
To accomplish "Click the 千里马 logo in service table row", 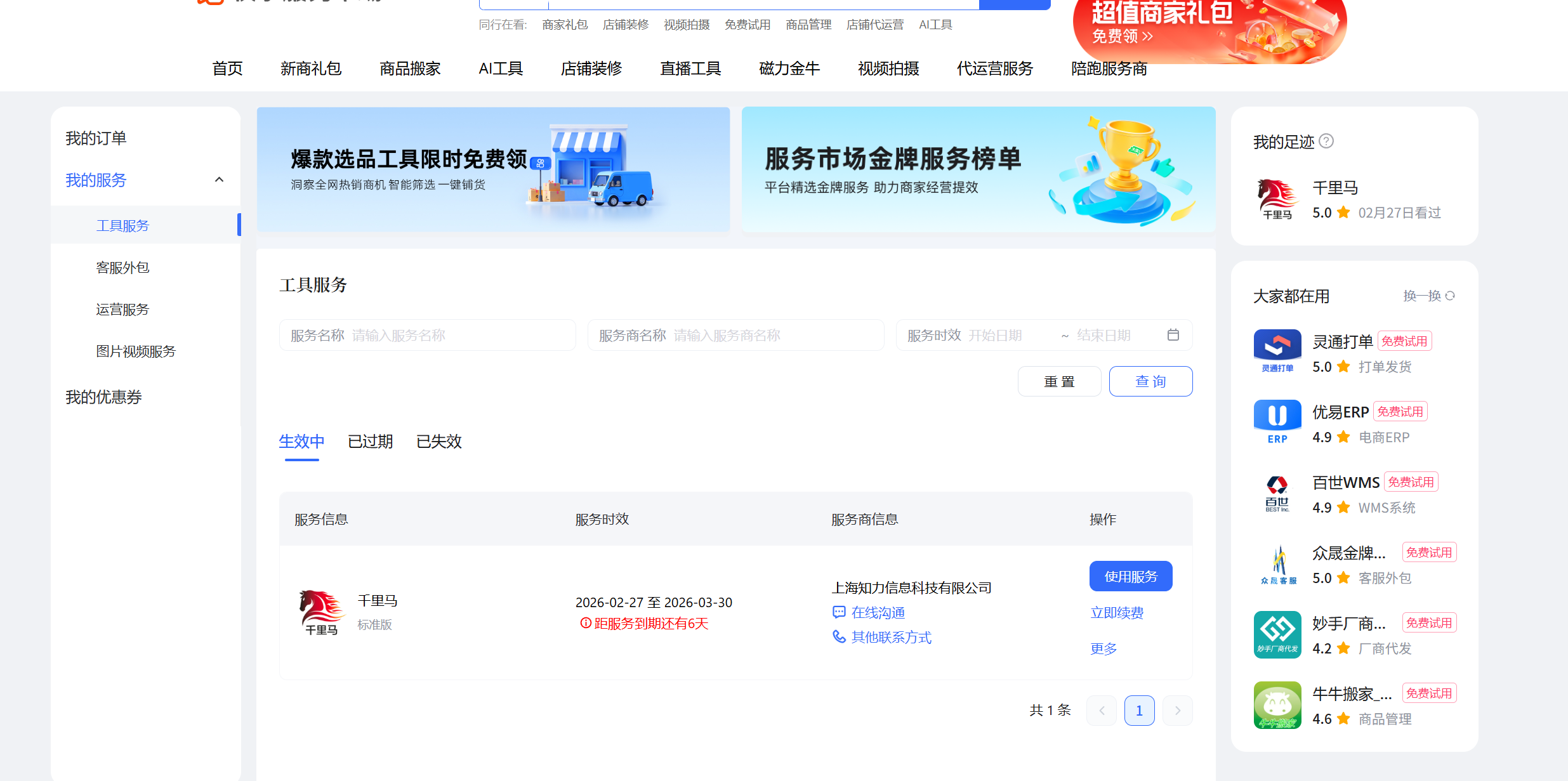I will (x=321, y=612).
